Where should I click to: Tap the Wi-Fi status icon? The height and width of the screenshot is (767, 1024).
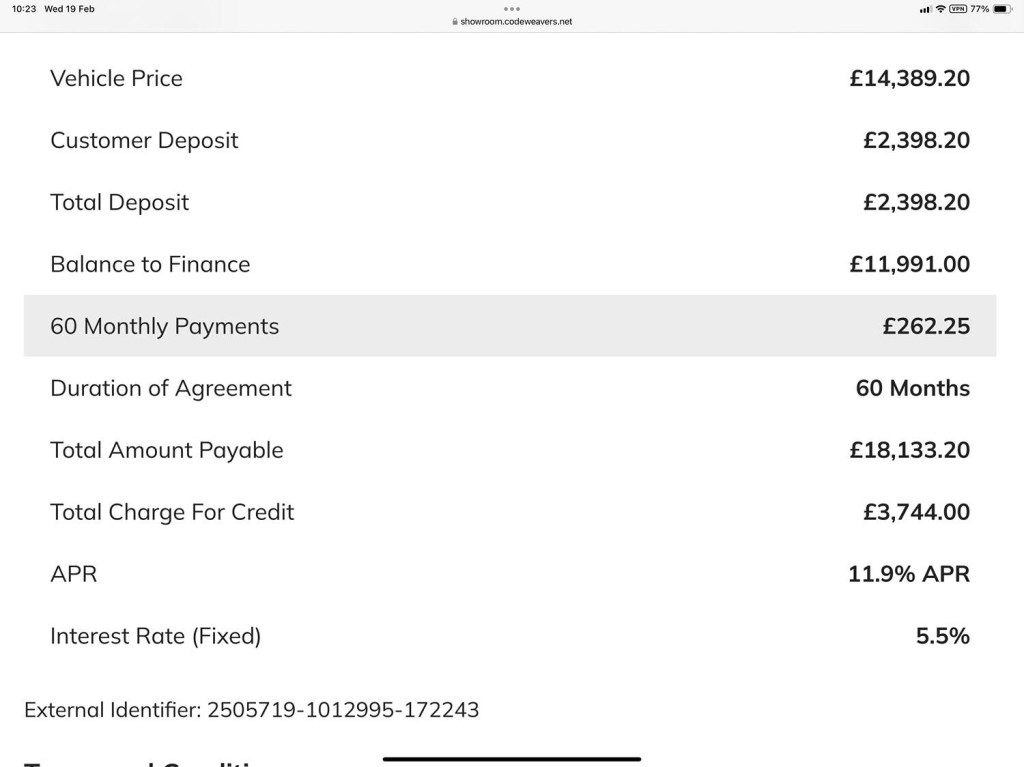tap(940, 9)
